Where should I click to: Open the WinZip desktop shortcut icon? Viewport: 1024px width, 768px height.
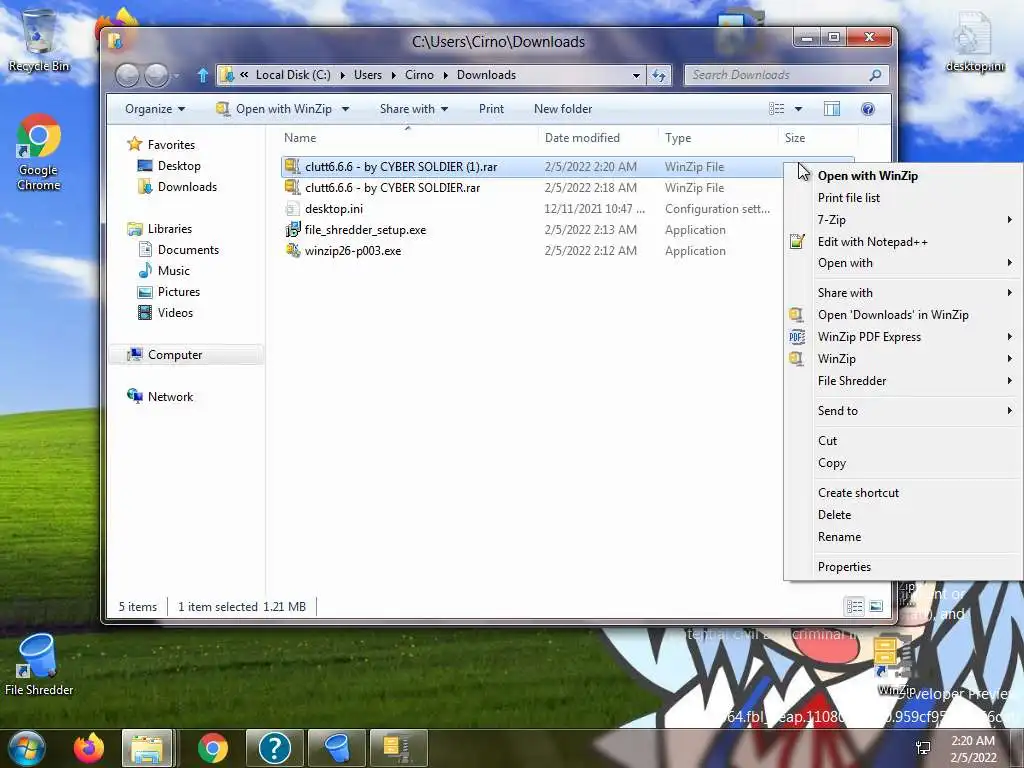pos(895,665)
